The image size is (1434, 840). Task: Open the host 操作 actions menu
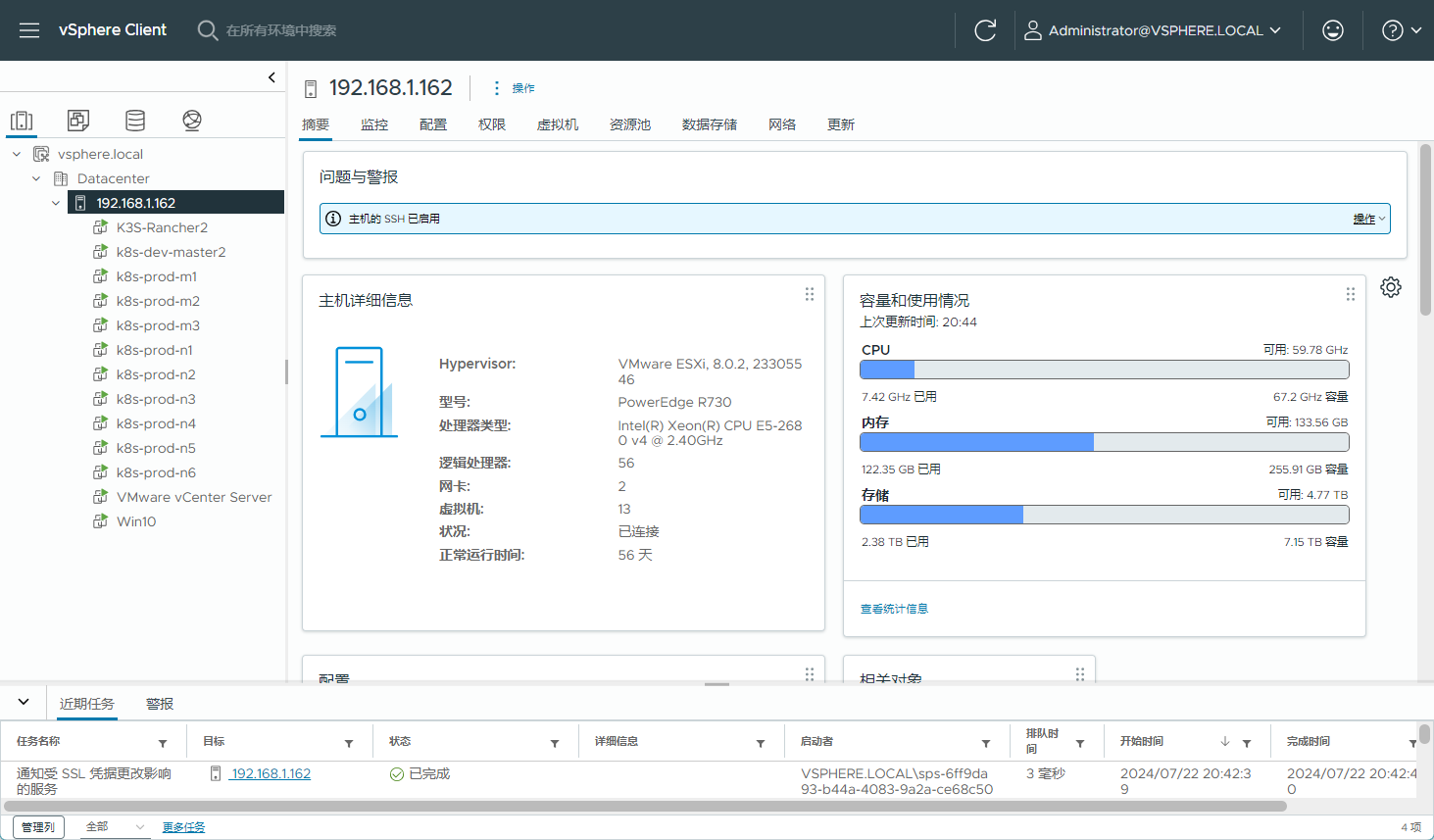pos(514,88)
